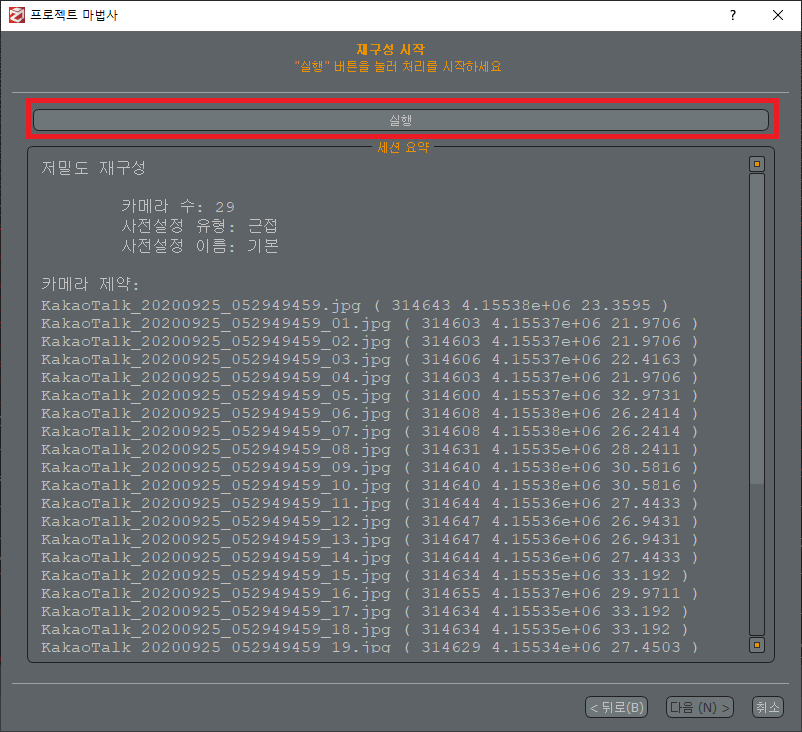The width and height of the screenshot is (802, 732).
Task: Select row KakaoTalk_20200925_052949459_14.jpg
Action: click(369, 558)
